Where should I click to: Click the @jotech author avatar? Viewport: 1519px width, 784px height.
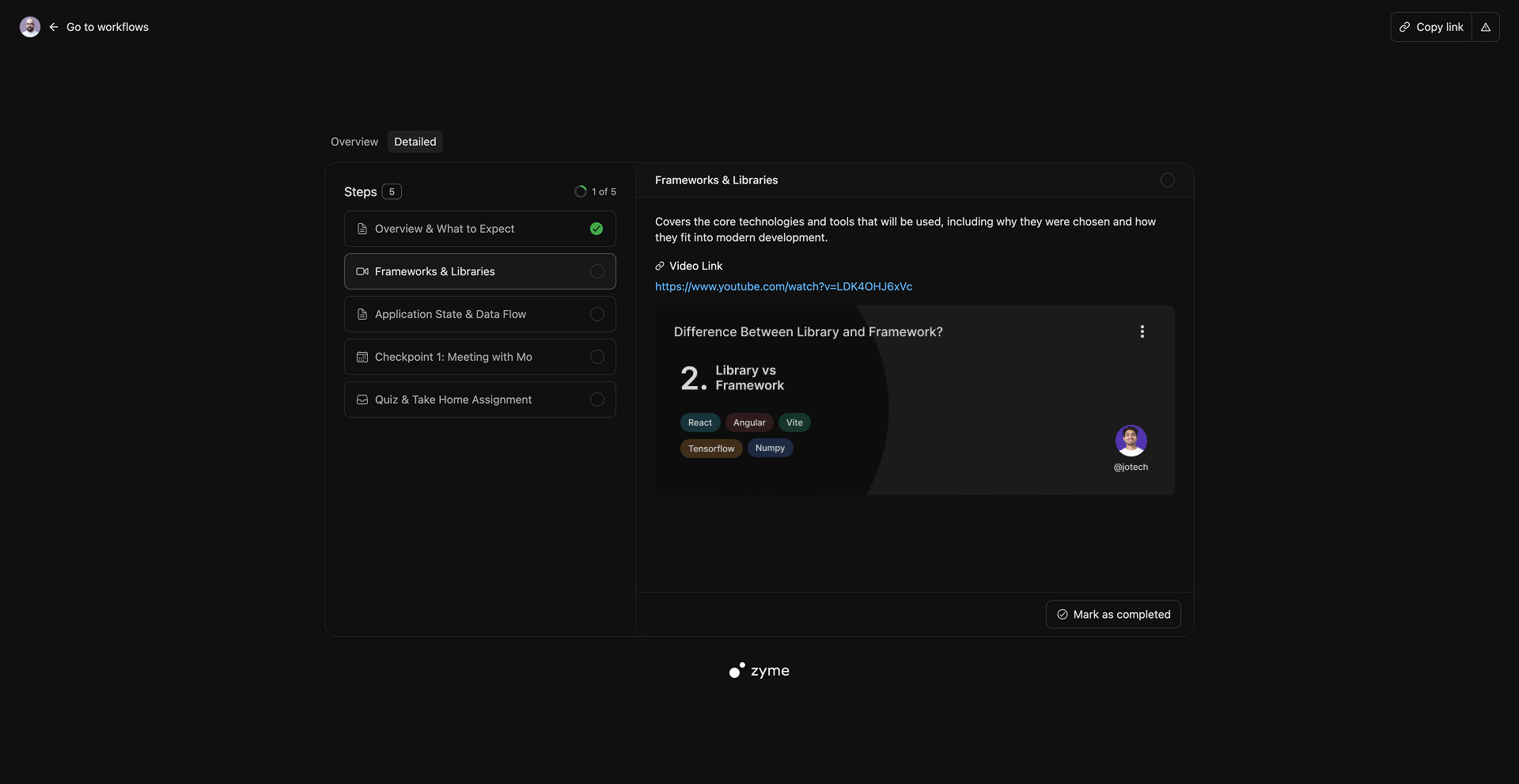1131,441
